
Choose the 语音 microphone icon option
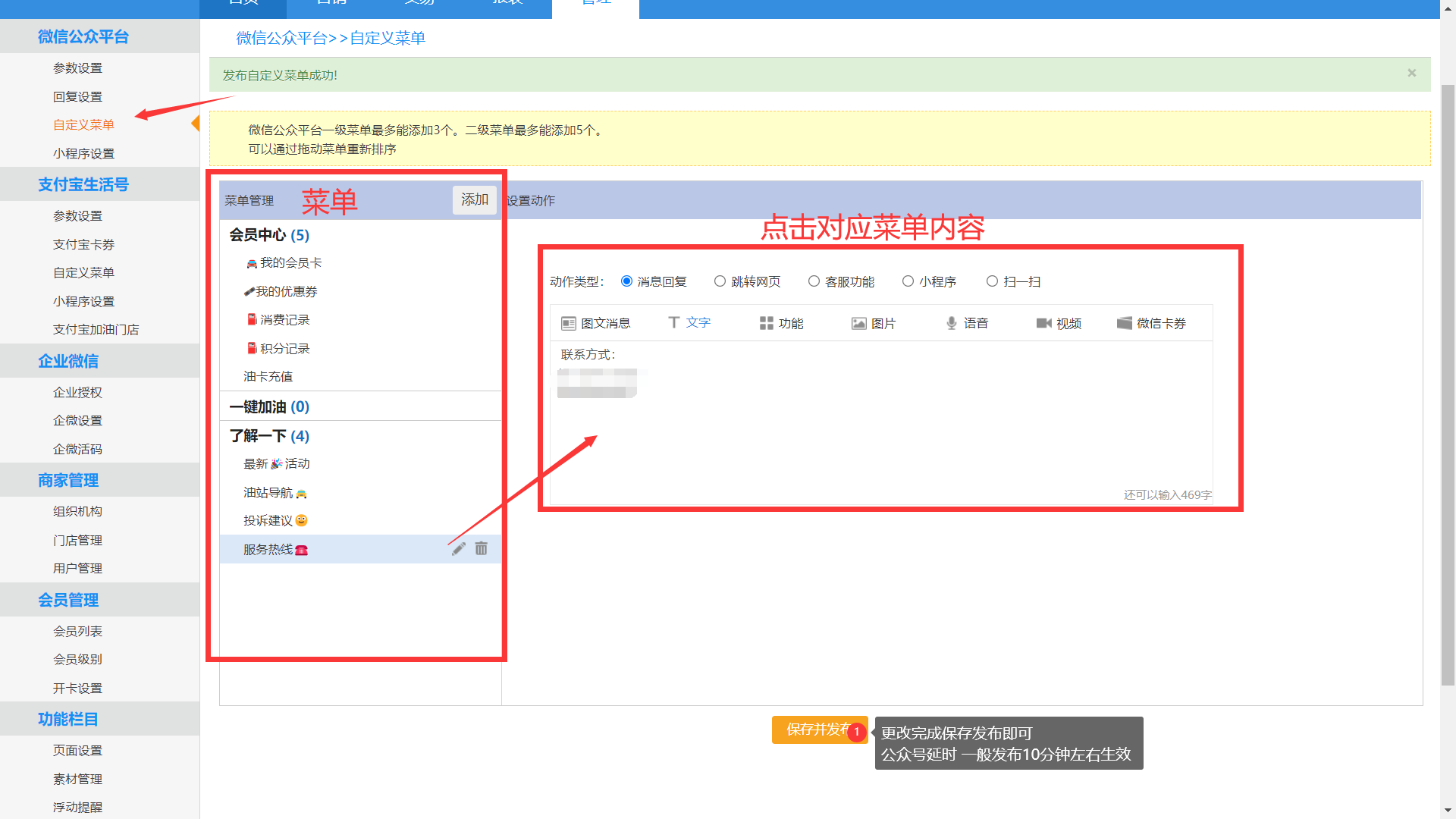[x=952, y=324]
